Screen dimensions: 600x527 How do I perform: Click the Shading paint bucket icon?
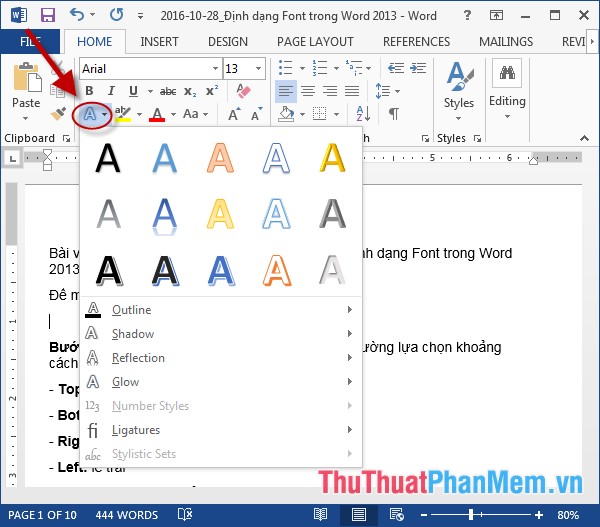(x=286, y=114)
